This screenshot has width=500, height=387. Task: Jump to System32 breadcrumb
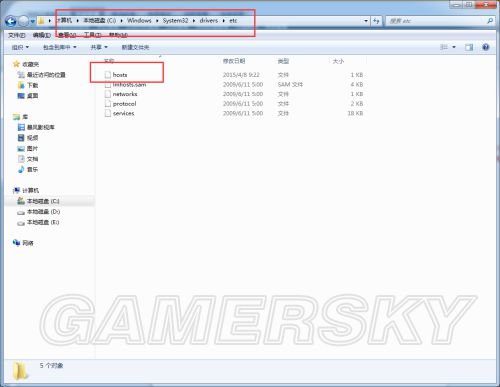click(175, 21)
